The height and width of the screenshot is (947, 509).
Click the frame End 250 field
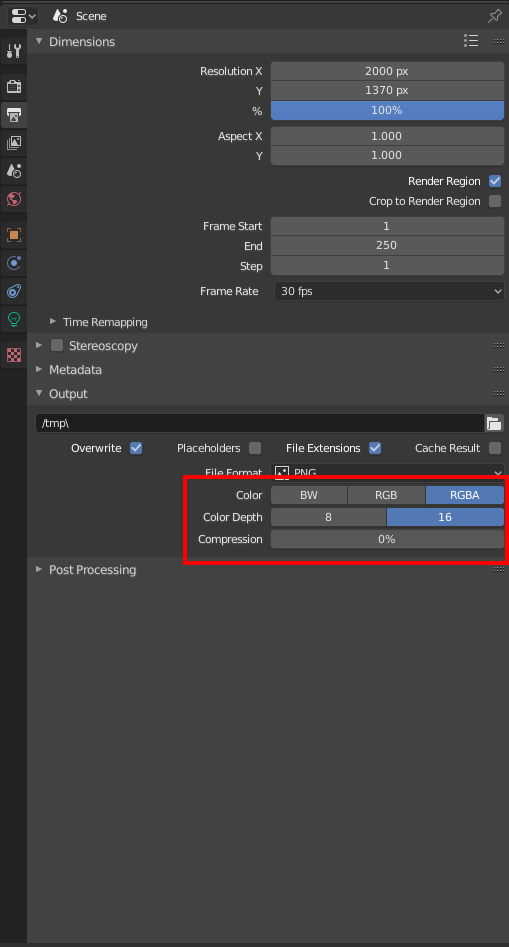(387, 246)
